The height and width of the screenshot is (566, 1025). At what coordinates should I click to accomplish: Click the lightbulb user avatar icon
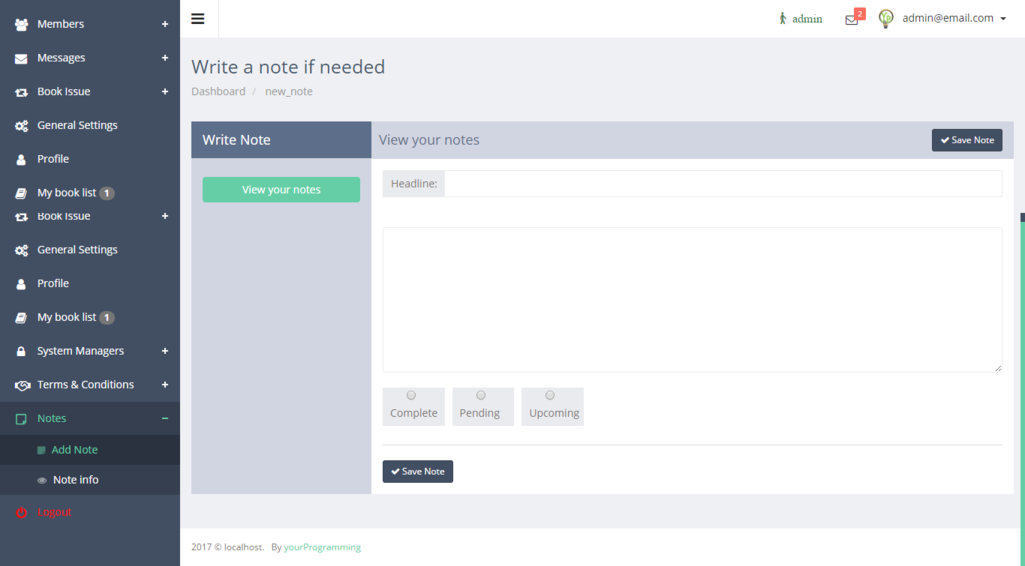pyautogui.click(x=885, y=18)
